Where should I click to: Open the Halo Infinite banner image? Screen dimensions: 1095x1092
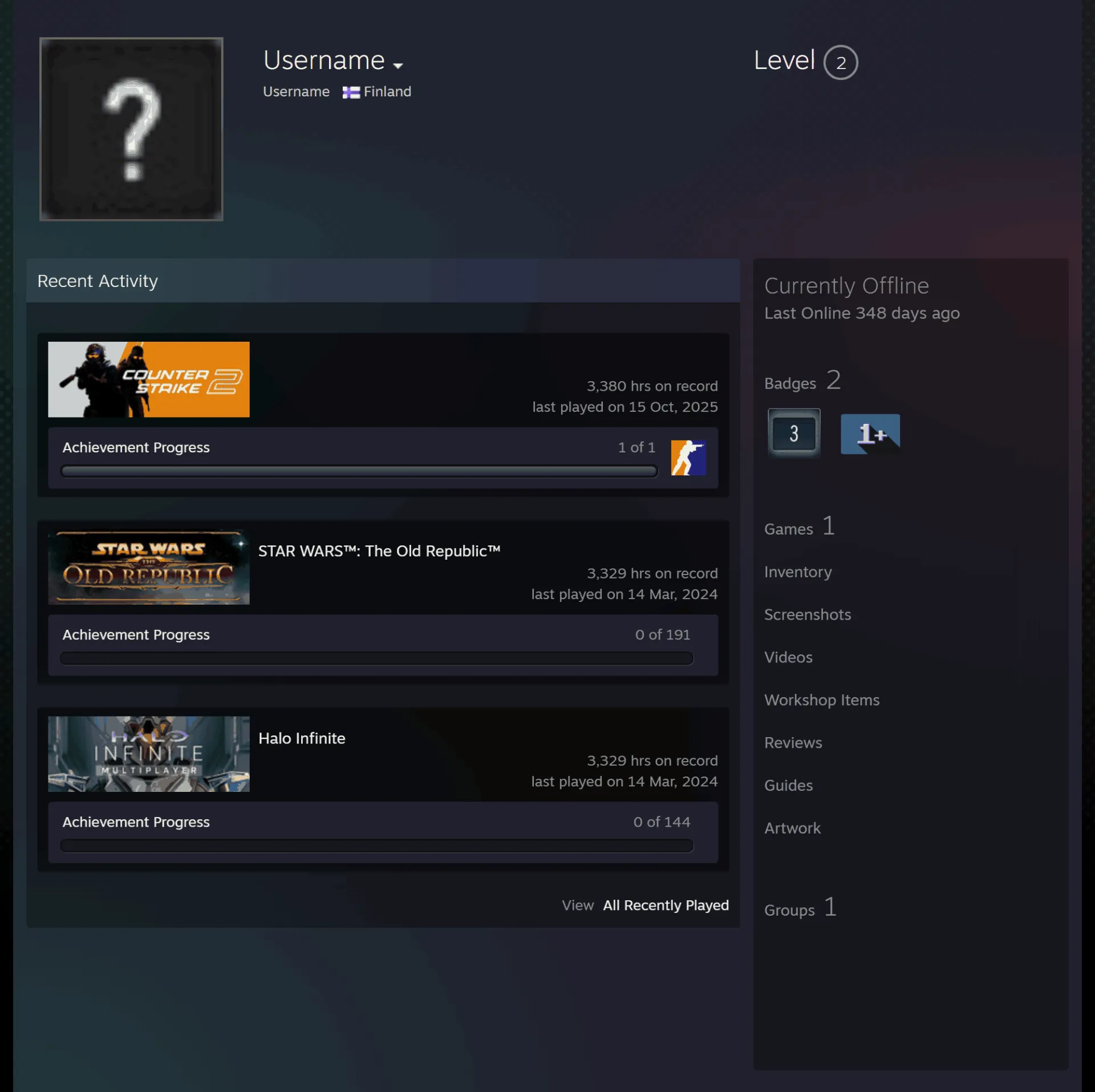(x=149, y=754)
